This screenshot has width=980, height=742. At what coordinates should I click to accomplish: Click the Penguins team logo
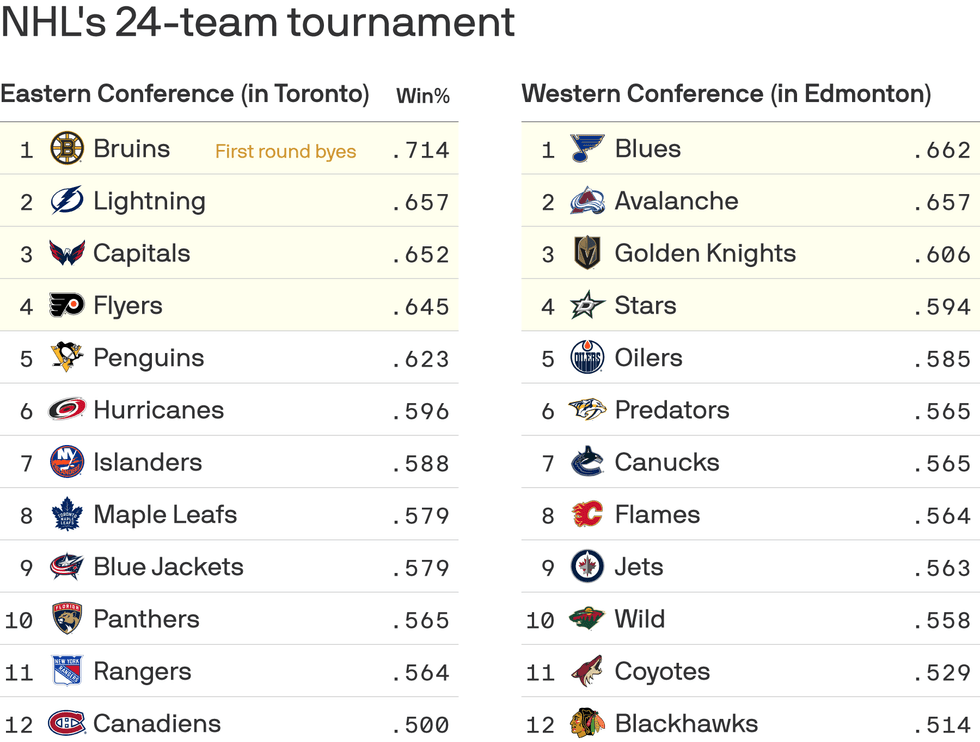click(67, 357)
